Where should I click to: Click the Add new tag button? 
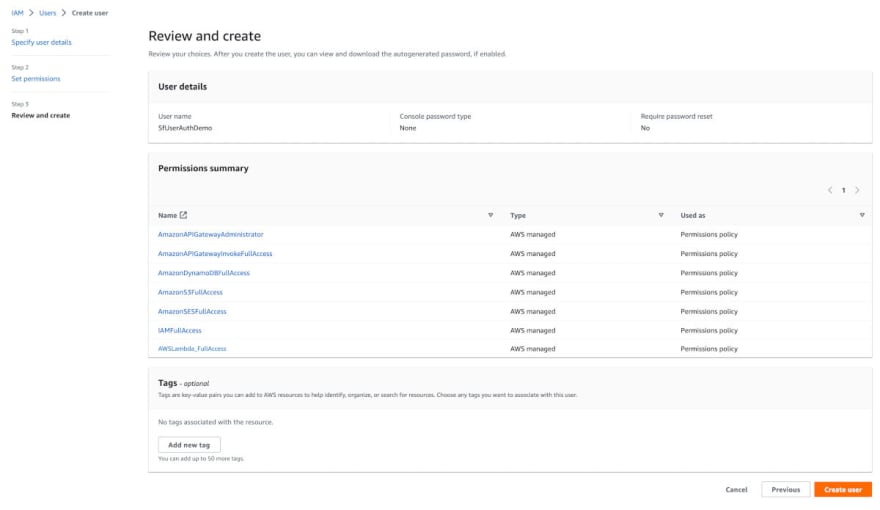[189, 445]
